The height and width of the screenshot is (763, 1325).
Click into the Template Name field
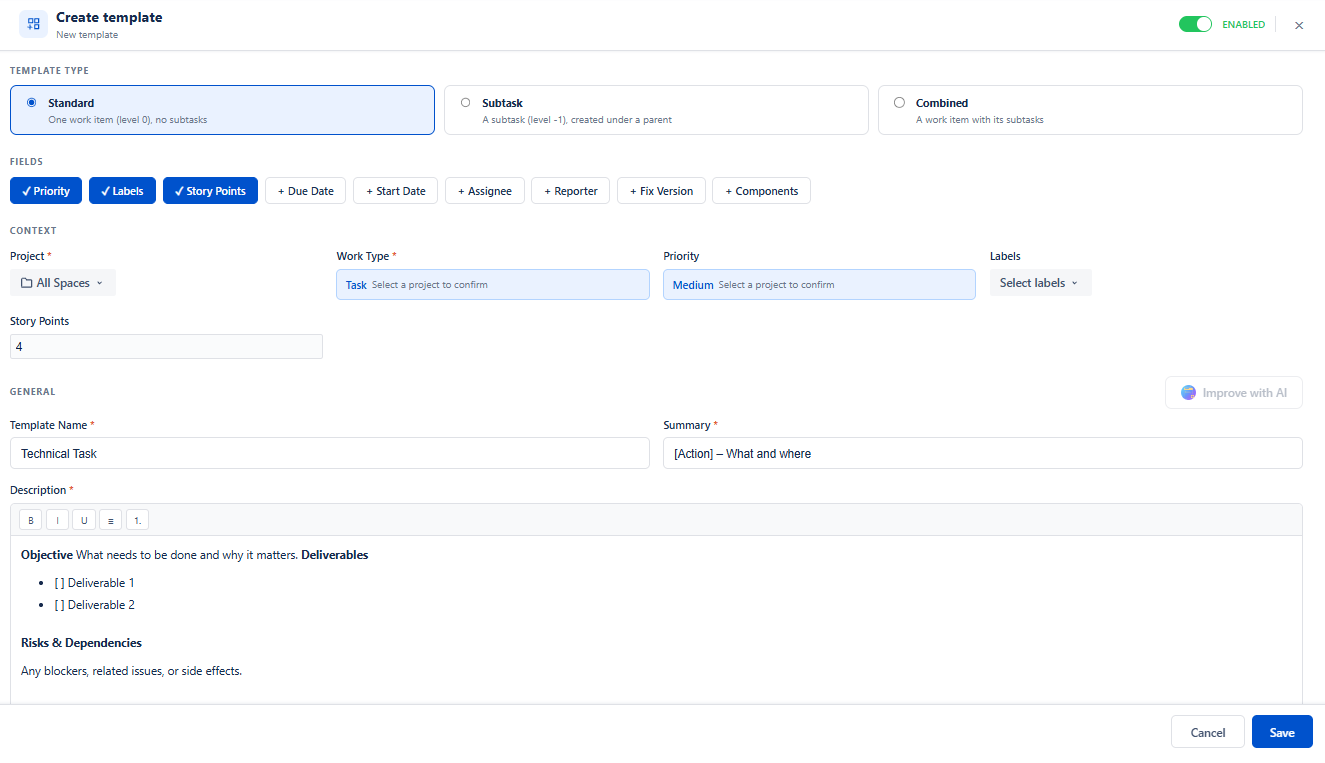click(330, 453)
